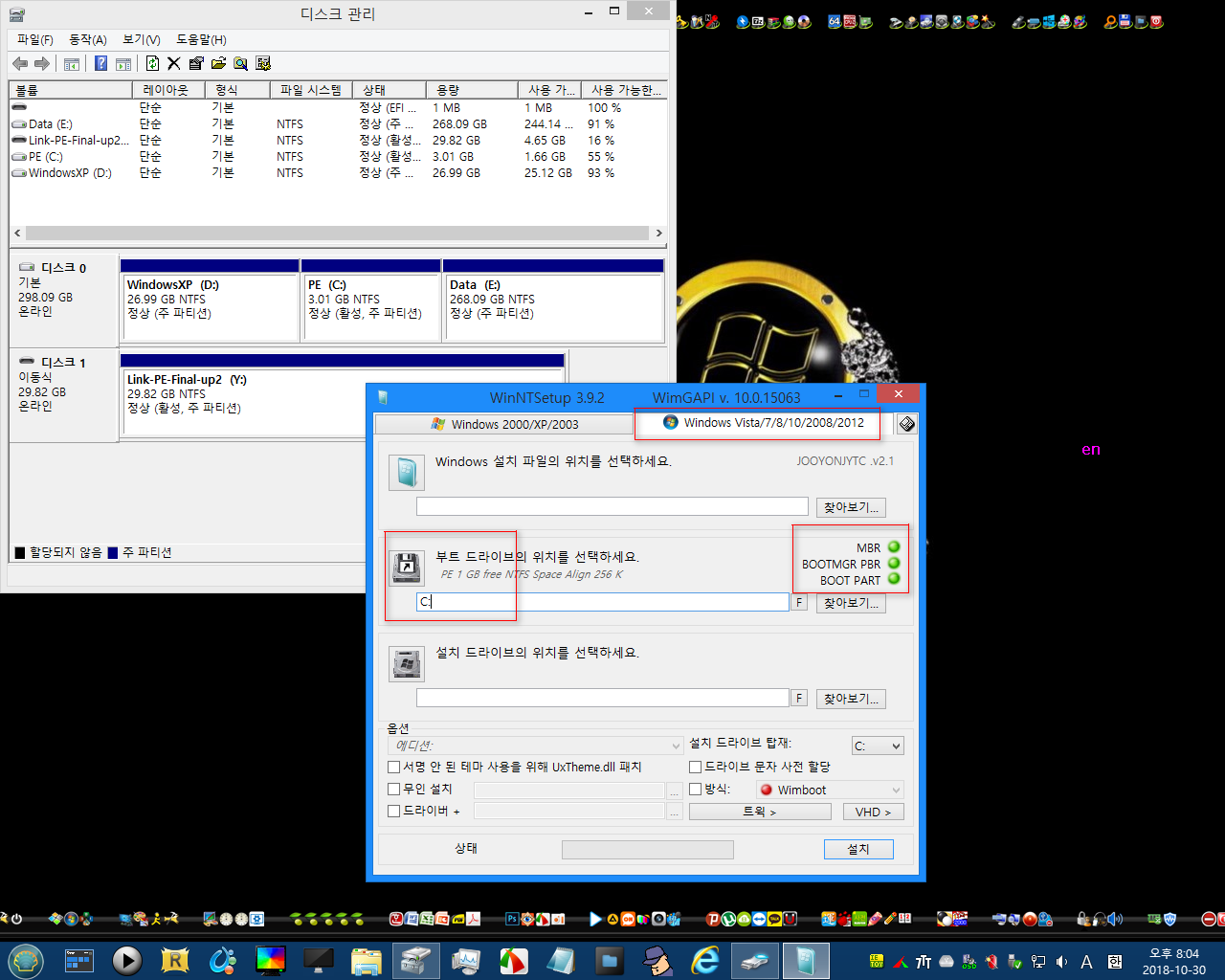The image size is (1225, 980).
Task: Click the 트윅 > (tweaks) button
Action: (x=760, y=812)
